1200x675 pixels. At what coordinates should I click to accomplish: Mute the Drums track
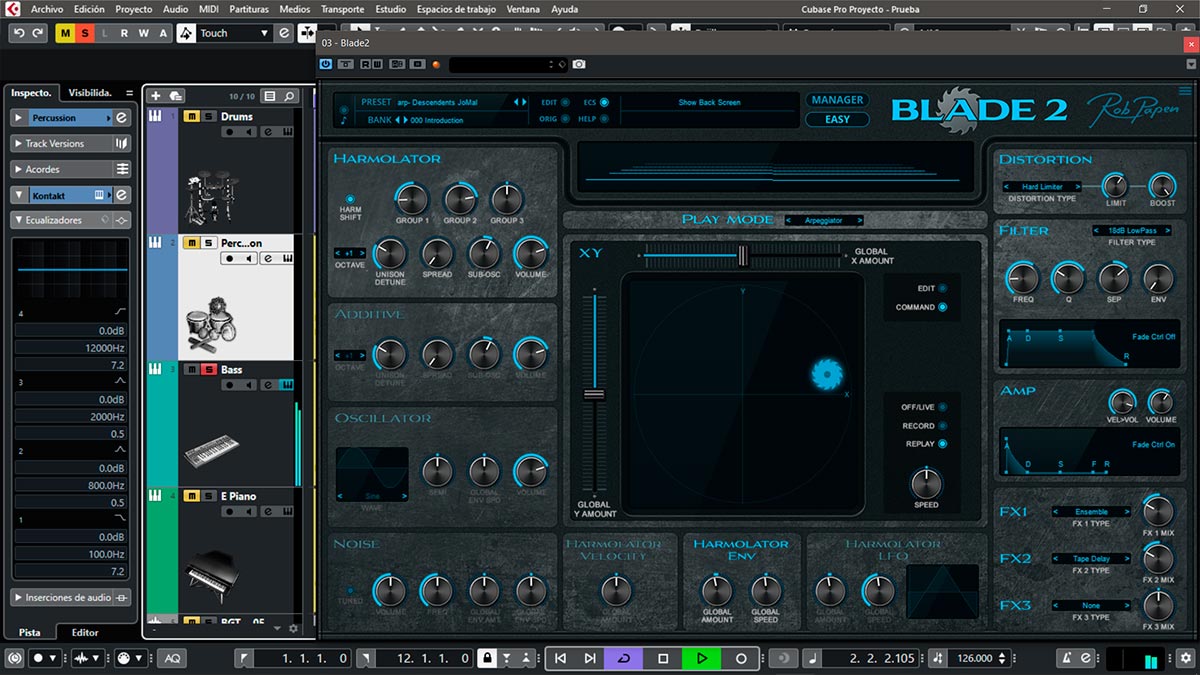pyautogui.click(x=191, y=116)
